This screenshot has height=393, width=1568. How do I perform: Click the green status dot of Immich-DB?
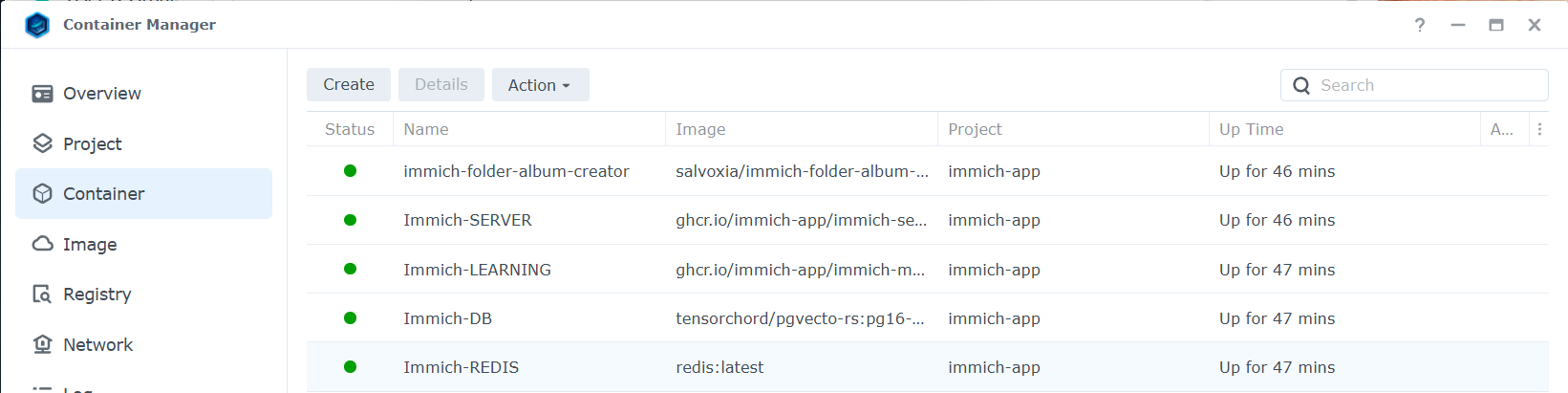click(x=350, y=318)
